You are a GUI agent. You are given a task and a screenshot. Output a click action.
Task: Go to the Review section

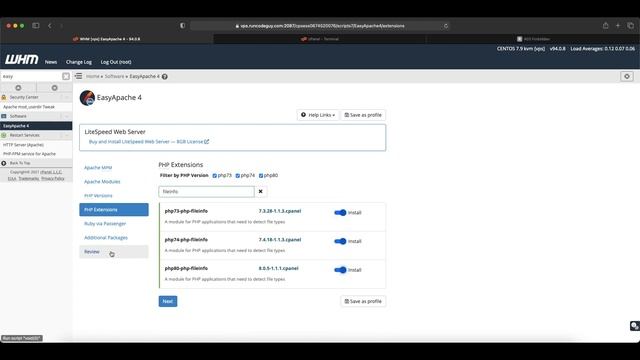[114, 252]
